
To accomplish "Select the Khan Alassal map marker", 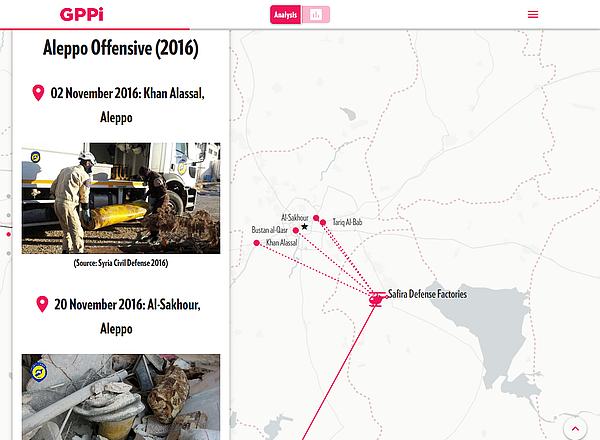I will [x=257, y=243].
